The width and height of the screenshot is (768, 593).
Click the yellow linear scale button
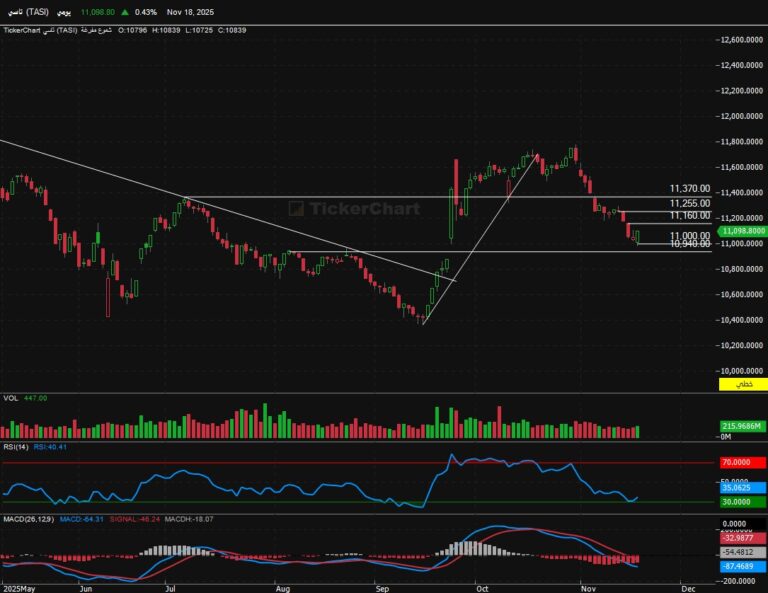[743, 384]
